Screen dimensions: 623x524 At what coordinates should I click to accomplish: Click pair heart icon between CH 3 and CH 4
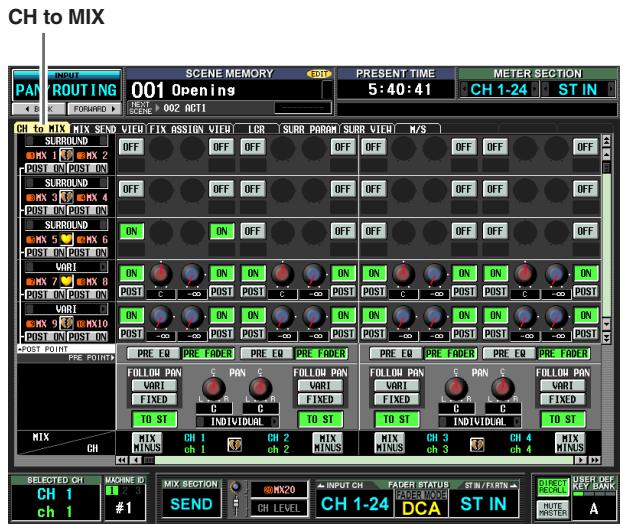point(477,445)
